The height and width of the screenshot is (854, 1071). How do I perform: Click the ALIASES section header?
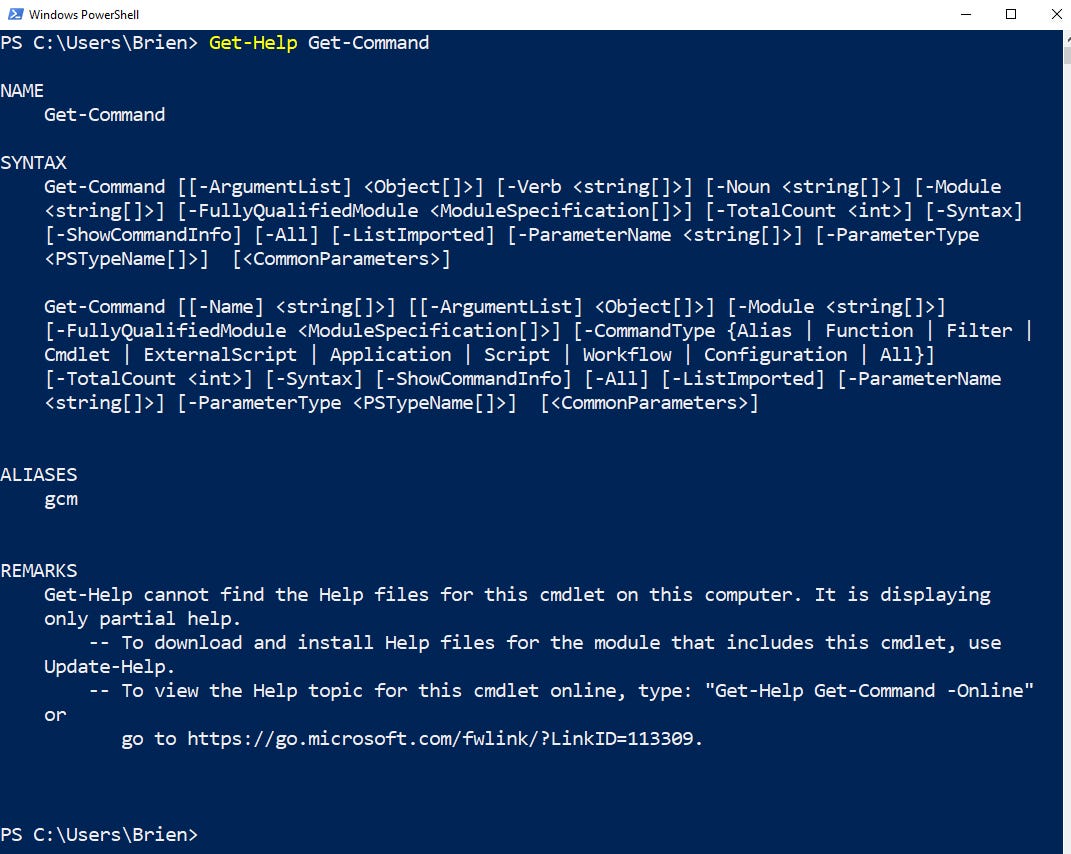pyautogui.click(x=40, y=474)
